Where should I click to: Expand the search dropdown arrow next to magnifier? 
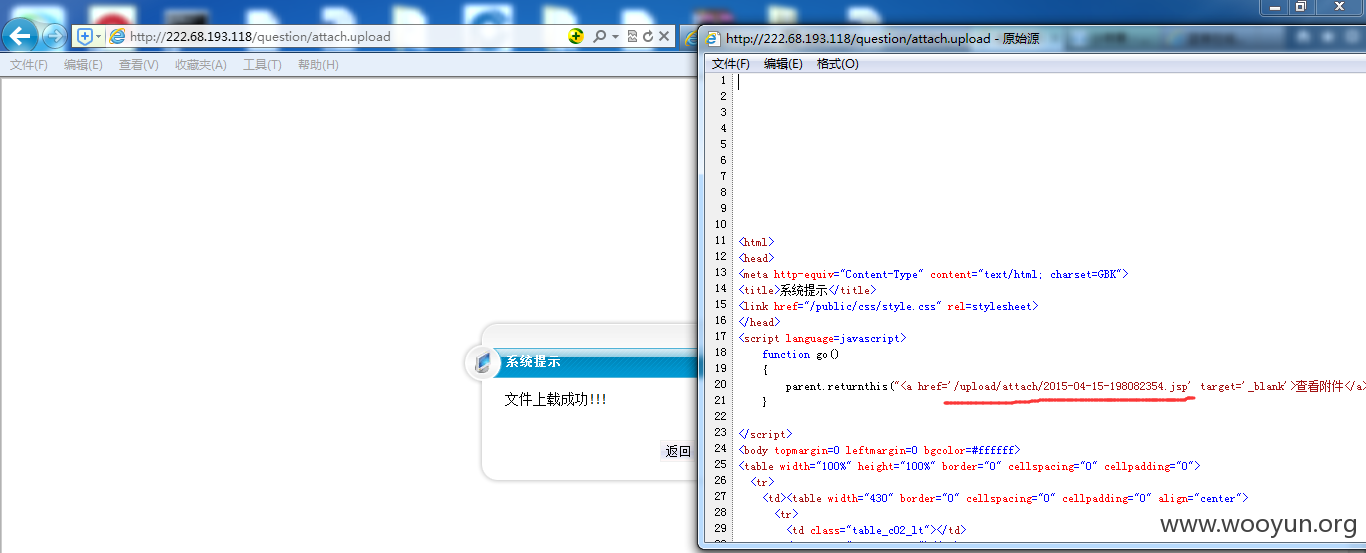click(x=615, y=37)
